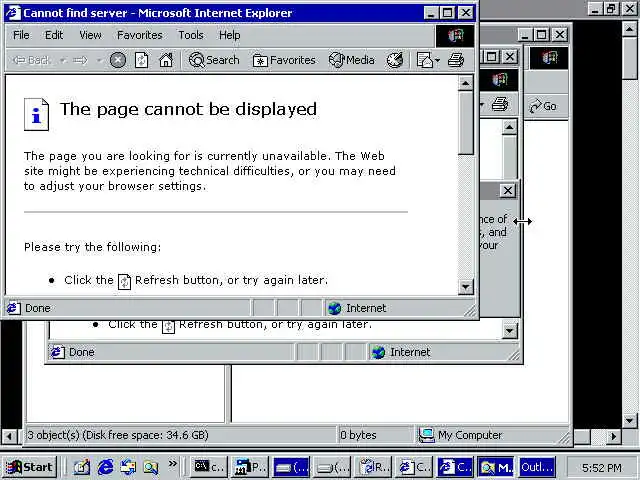Viewport: 640px width, 480px height.
Task: Click the outer horizontal scroll right arrow
Action: click(x=613, y=436)
